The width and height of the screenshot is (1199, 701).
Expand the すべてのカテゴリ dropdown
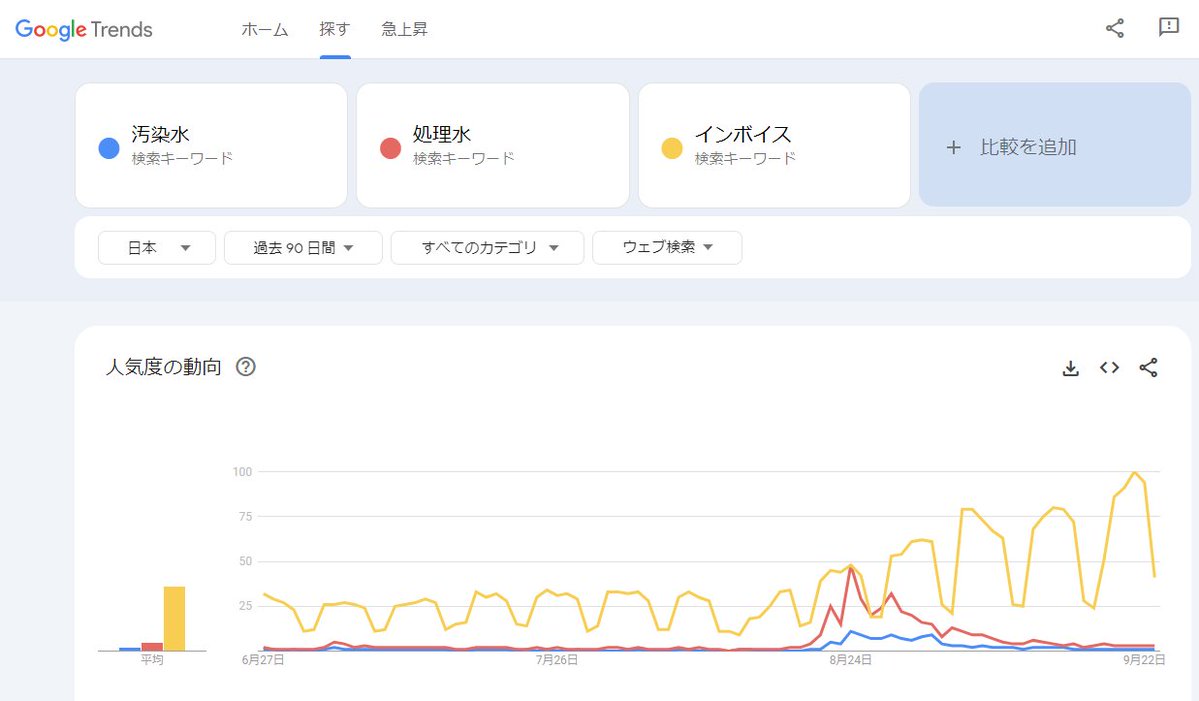[x=487, y=248]
